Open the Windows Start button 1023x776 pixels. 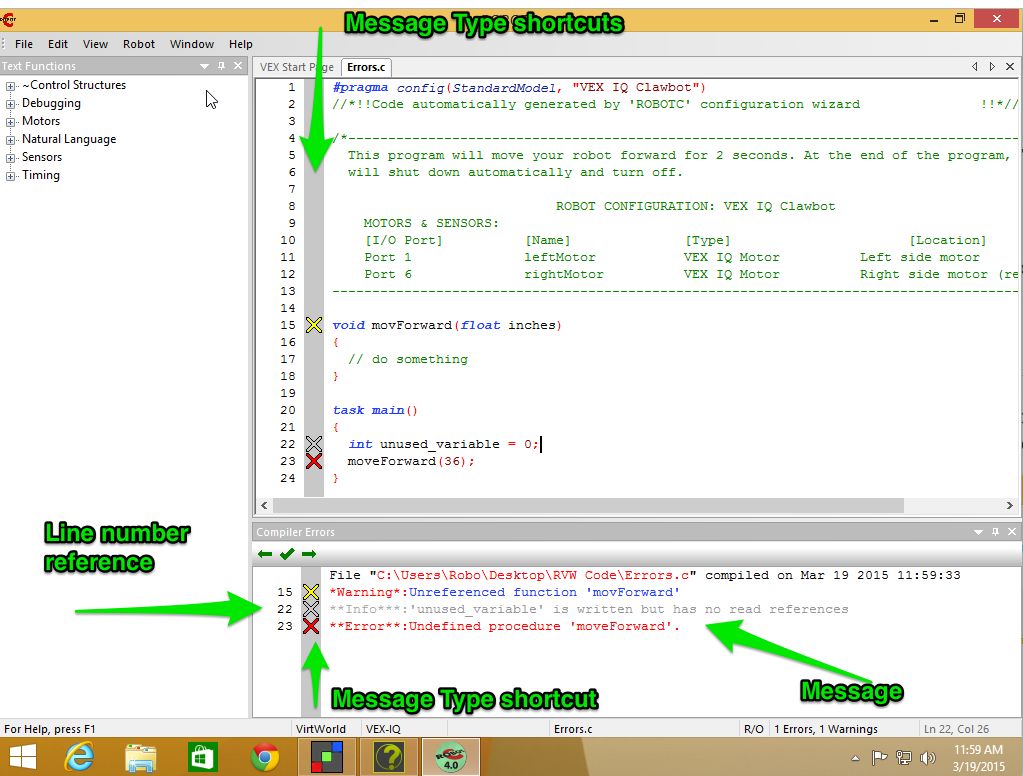pos(23,757)
